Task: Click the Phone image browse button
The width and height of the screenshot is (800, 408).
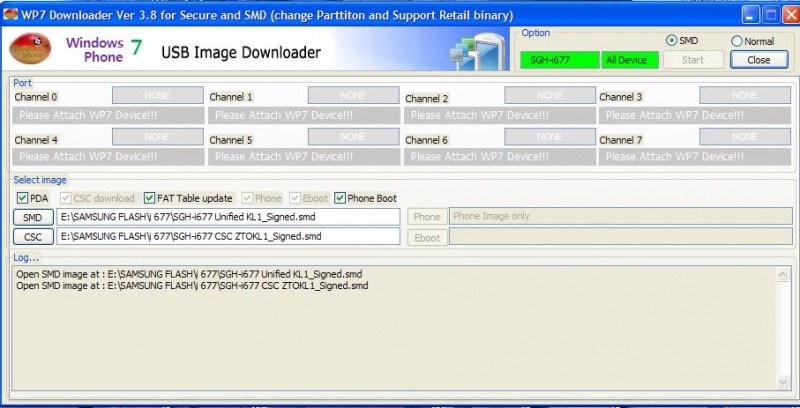Action: [427, 216]
